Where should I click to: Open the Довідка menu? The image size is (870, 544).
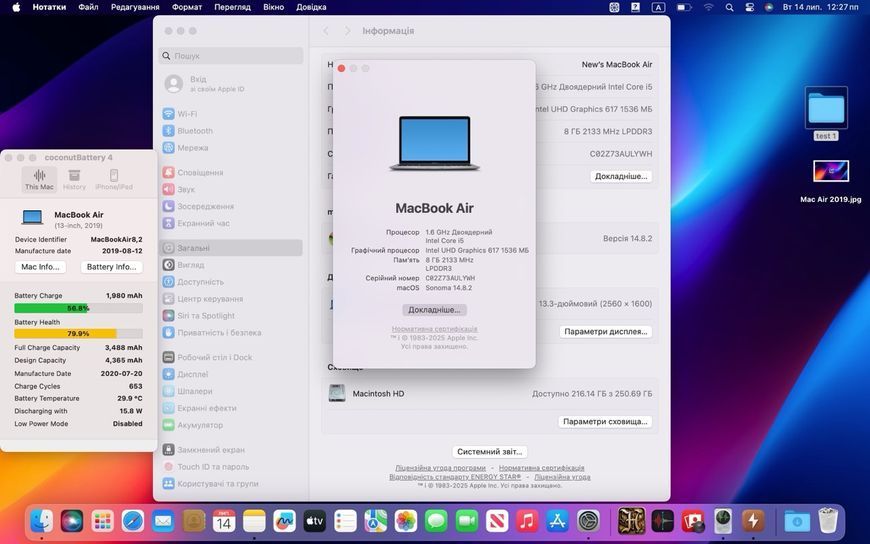click(311, 7)
